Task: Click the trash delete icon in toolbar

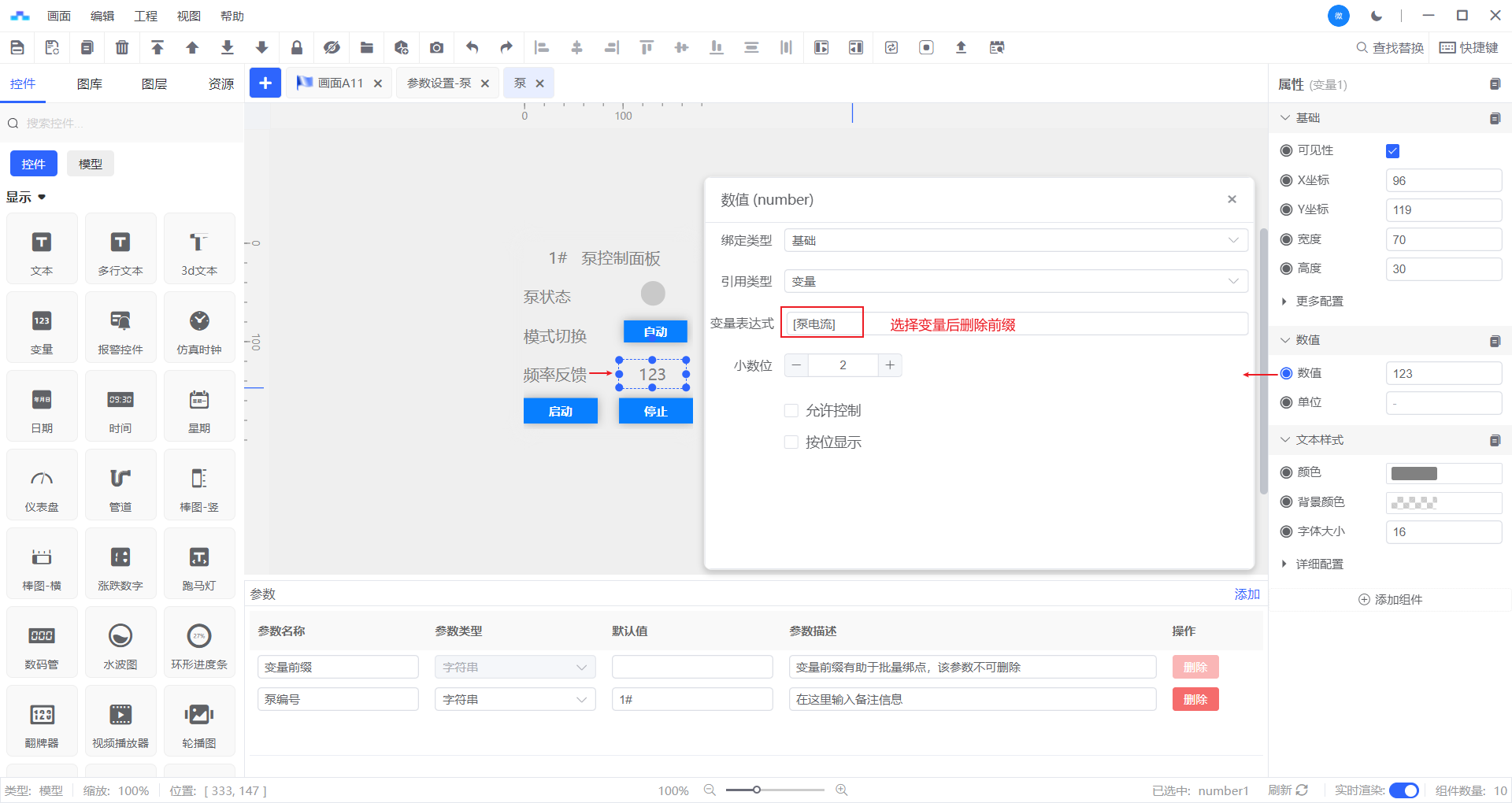Action: coord(122,47)
